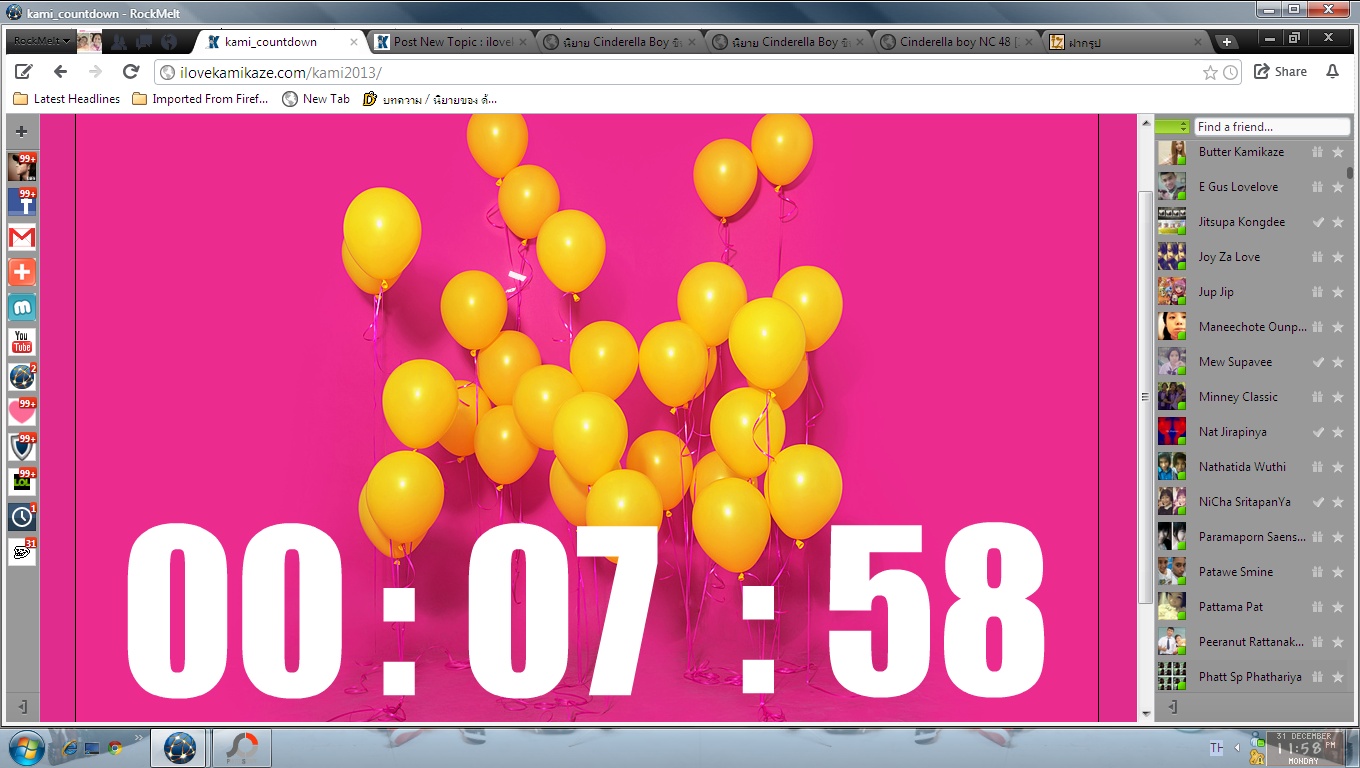Image resolution: width=1360 pixels, height=768 pixels.
Task: Click the orange plus app icon
Action: [22, 272]
